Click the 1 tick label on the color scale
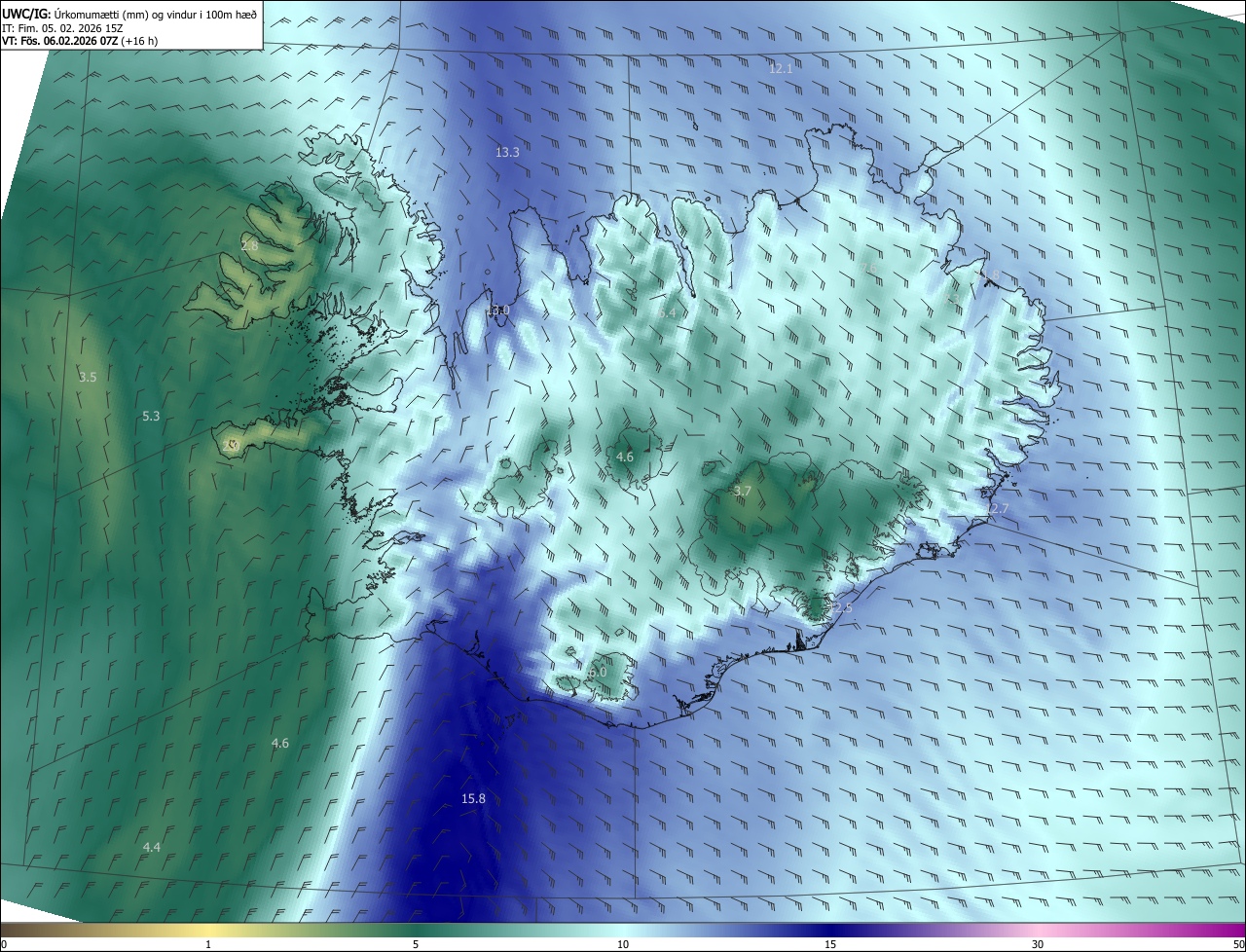This screenshot has height=952, width=1246. click(x=208, y=945)
